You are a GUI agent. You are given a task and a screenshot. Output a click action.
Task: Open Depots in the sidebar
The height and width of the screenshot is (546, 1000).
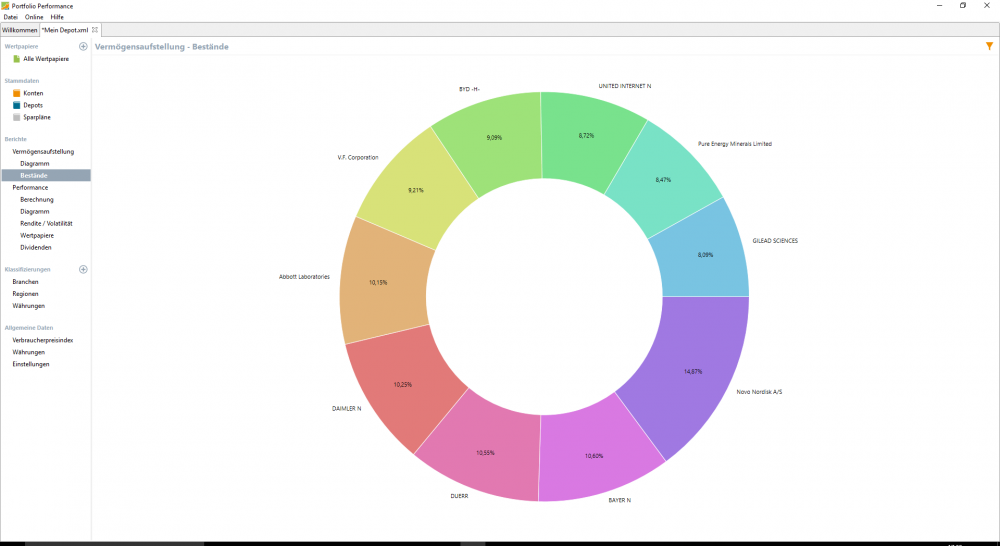point(33,105)
